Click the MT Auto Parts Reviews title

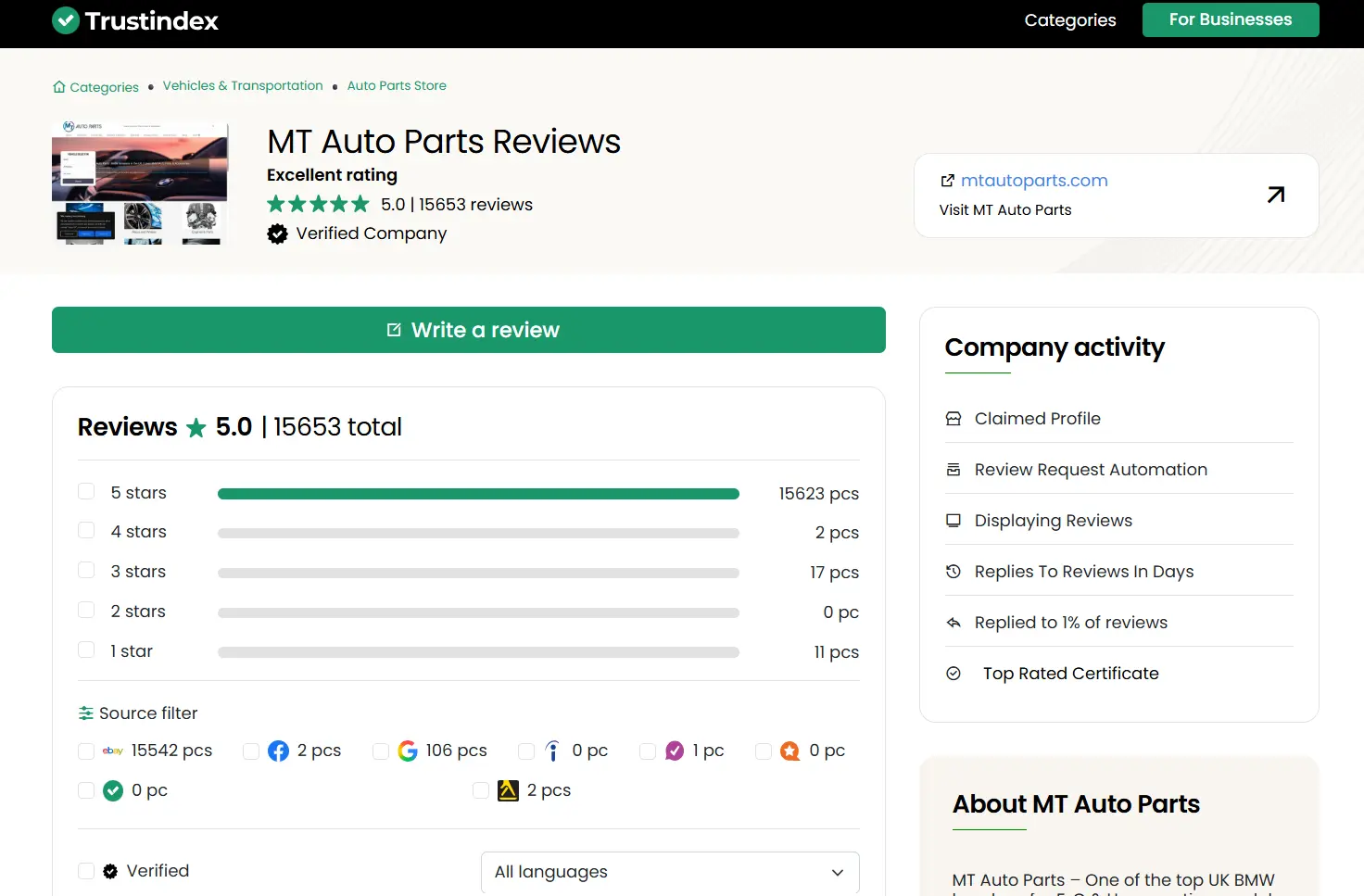(444, 142)
